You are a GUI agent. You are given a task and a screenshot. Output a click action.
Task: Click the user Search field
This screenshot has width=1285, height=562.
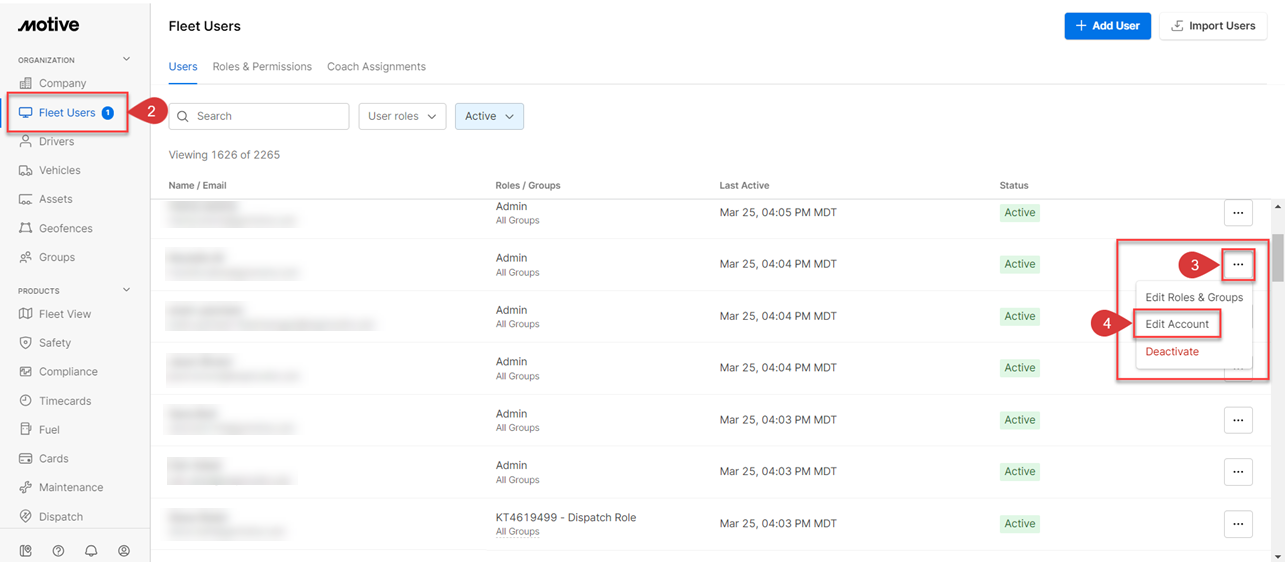(x=259, y=116)
